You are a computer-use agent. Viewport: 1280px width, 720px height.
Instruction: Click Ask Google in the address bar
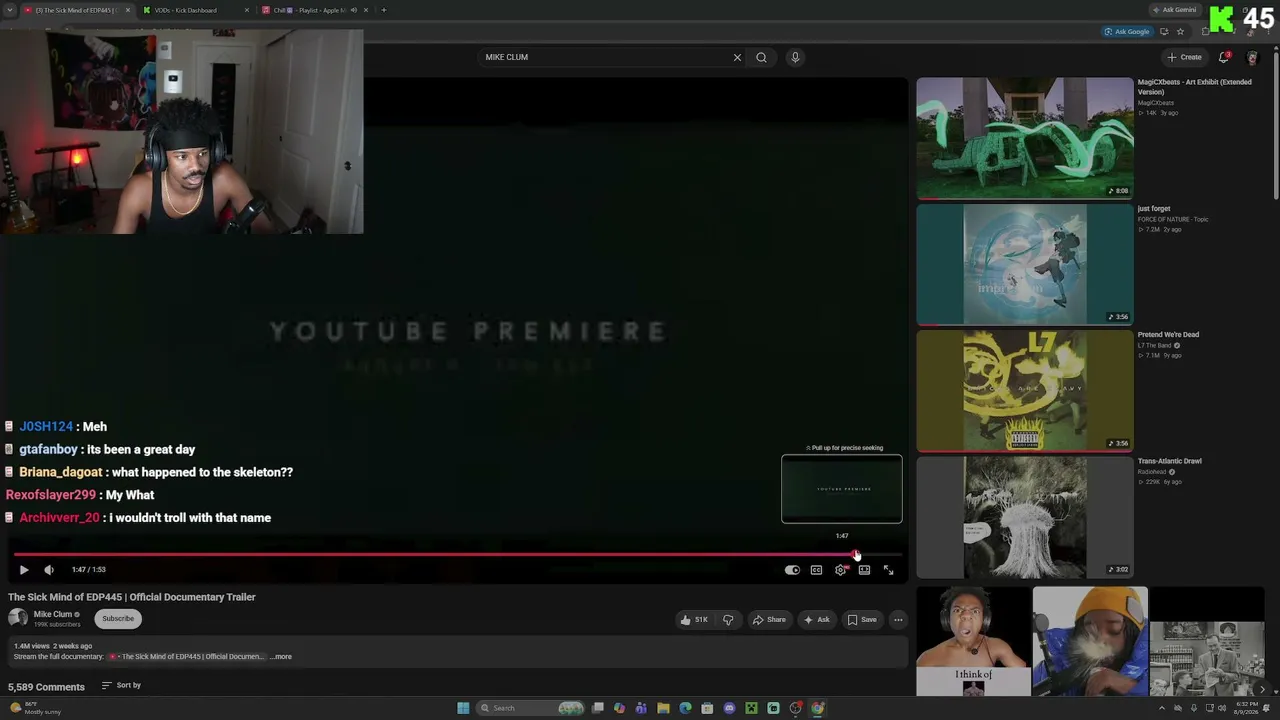tap(1127, 32)
